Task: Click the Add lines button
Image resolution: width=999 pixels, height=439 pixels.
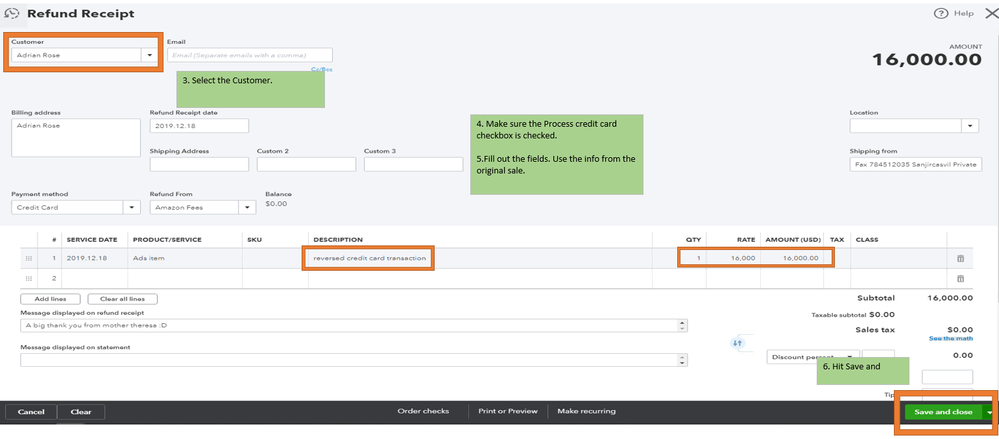Action: click(x=50, y=299)
